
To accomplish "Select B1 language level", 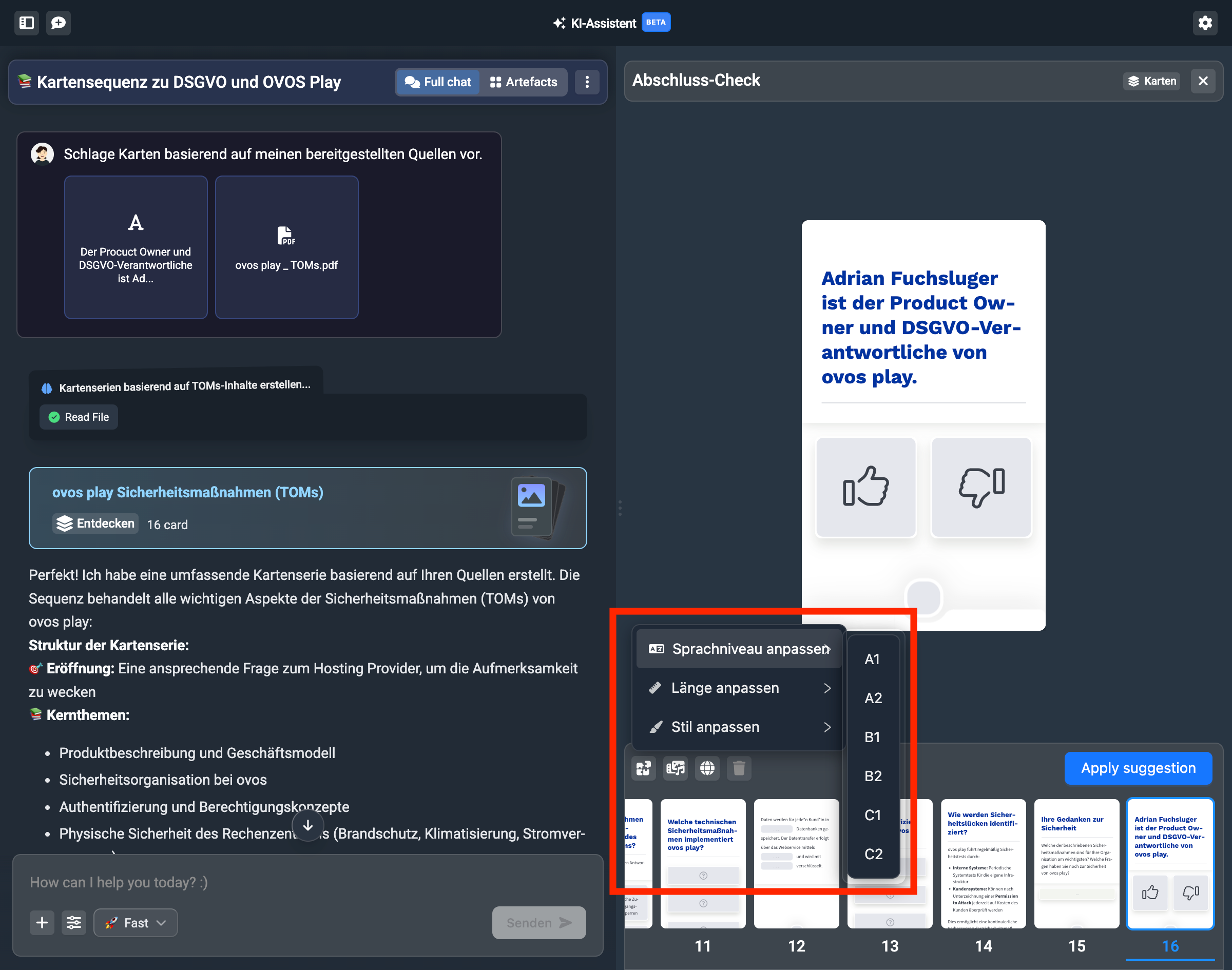I will pos(872,736).
